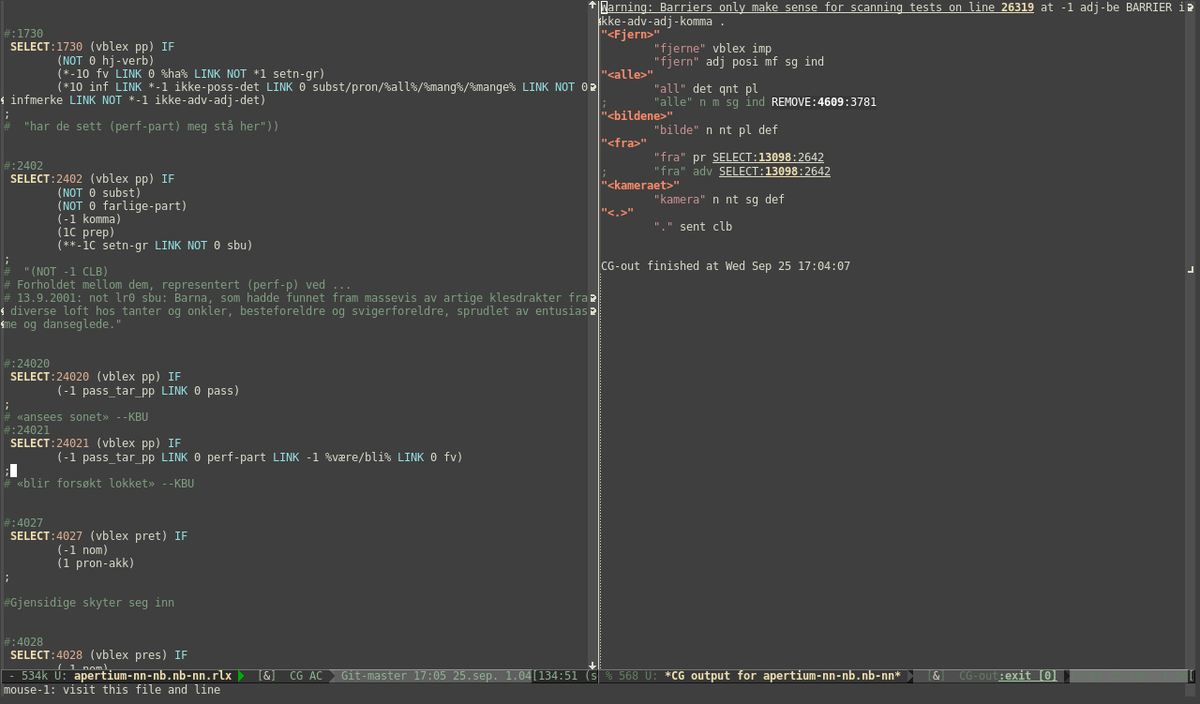1200x704 pixels.
Task: Toggle the modified-status dash in left mode line
Action: point(11,676)
